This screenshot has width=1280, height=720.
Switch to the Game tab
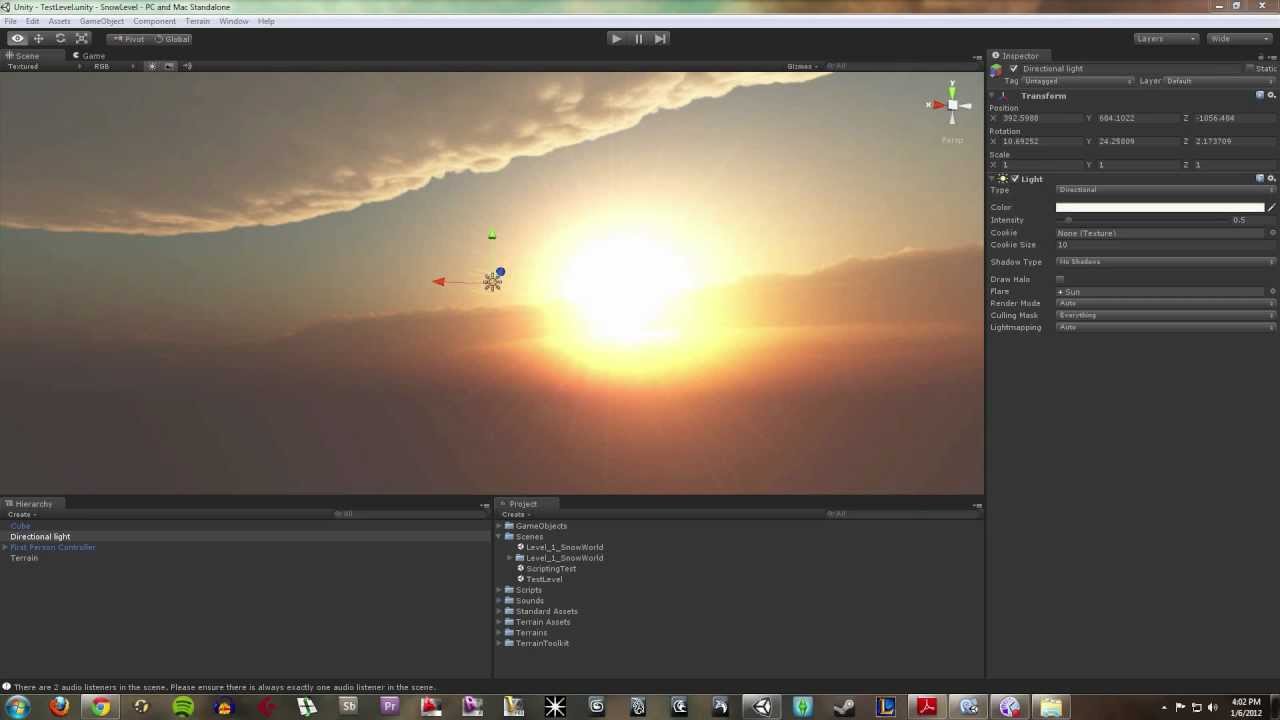pyautogui.click(x=93, y=56)
